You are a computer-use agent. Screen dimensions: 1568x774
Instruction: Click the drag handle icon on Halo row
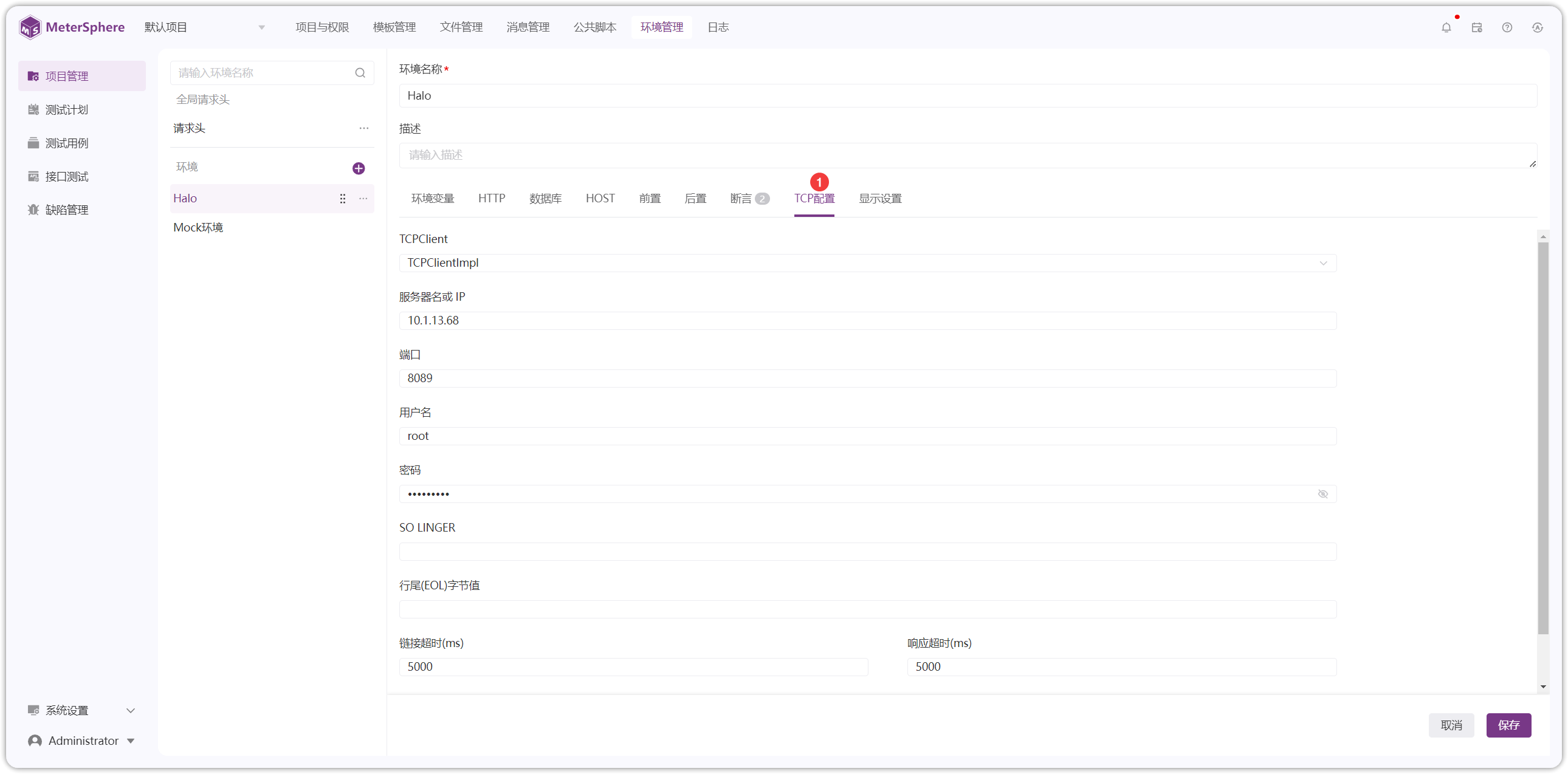343,199
